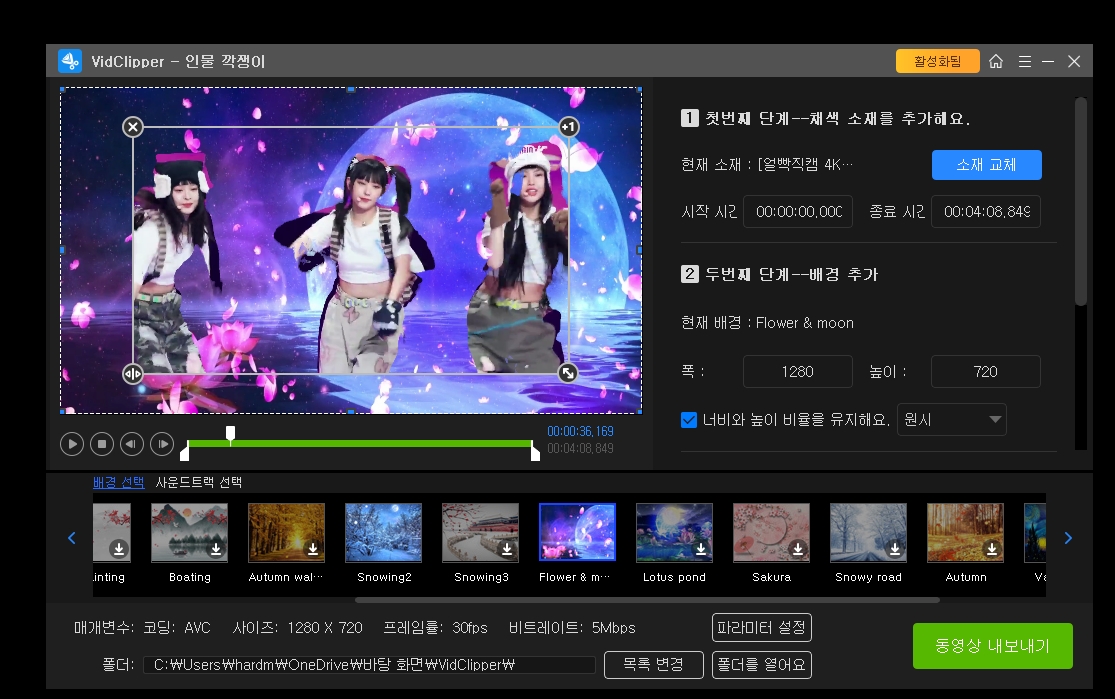This screenshot has width=1115, height=699.
Task: Click the 소재 교체 replace material button
Action: tap(986, 165)
